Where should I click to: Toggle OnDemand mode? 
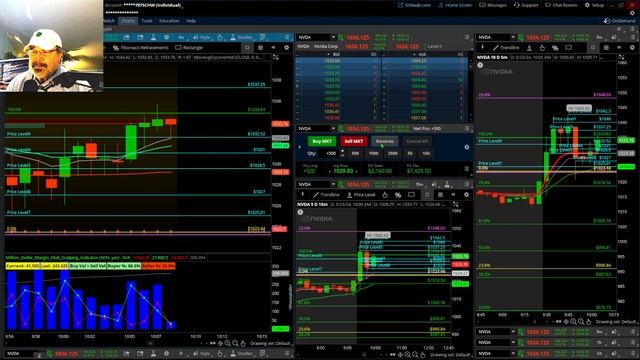click(x=619, y=20)
